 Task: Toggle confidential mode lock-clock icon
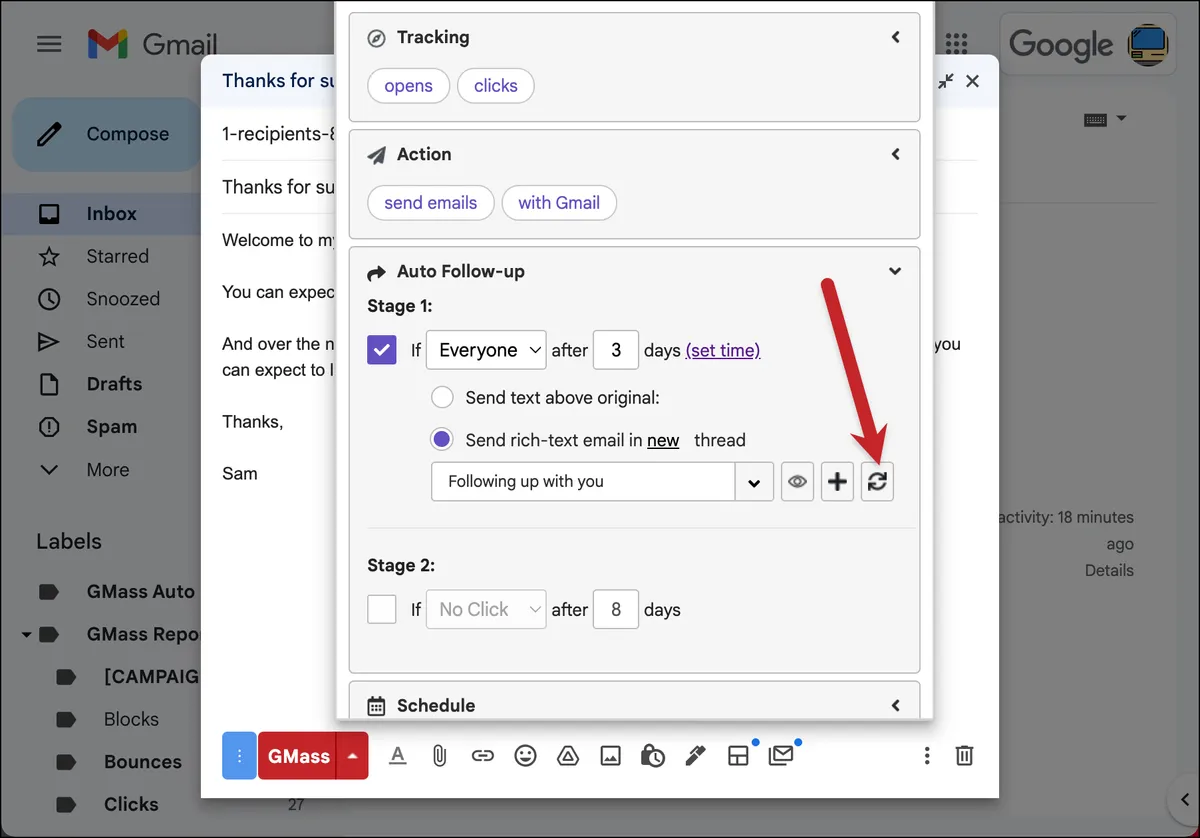click(652, 756)
